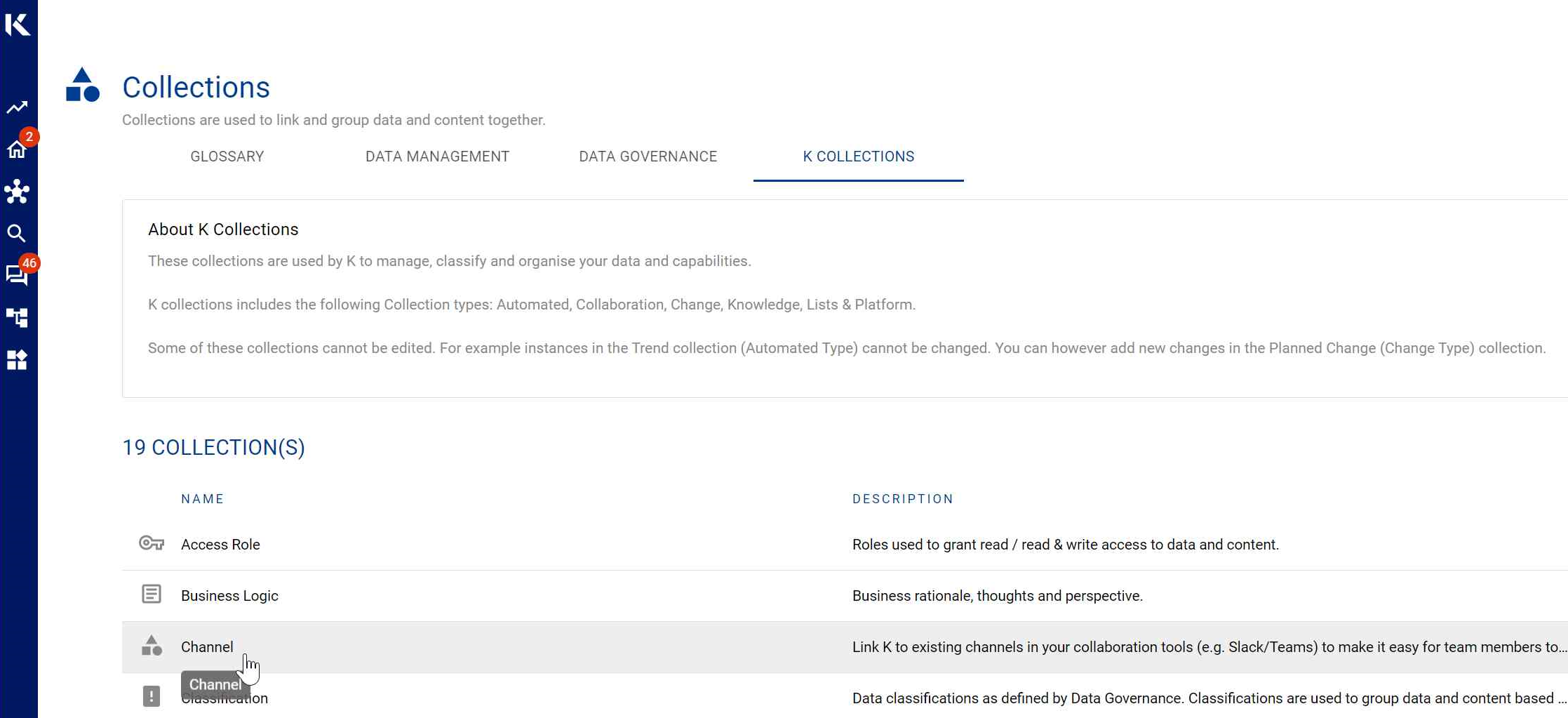Click the Business Logic document icon
The image size is (1568, 718).
tap(151, 594)
